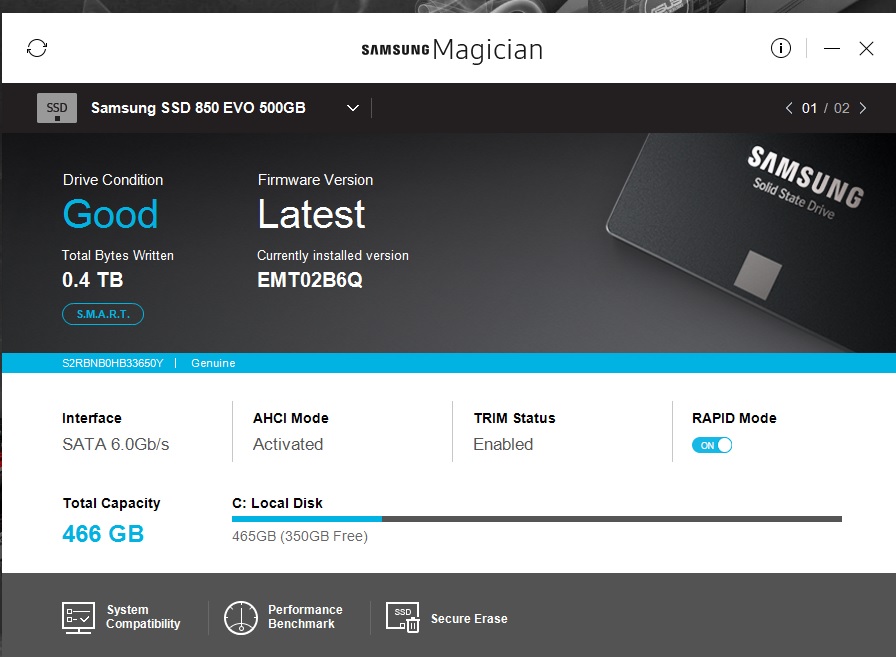Open Secure Erase label

pyautogui.click(x=469, y=619)
